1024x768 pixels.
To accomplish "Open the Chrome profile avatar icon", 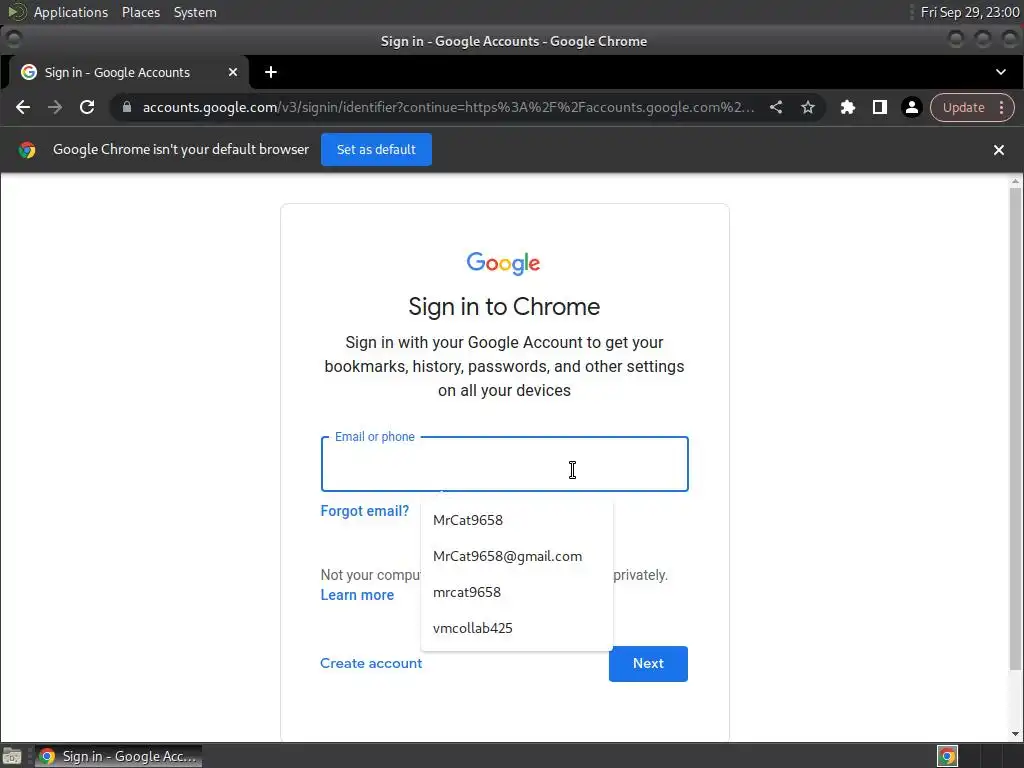I will (x=912, y=107).
